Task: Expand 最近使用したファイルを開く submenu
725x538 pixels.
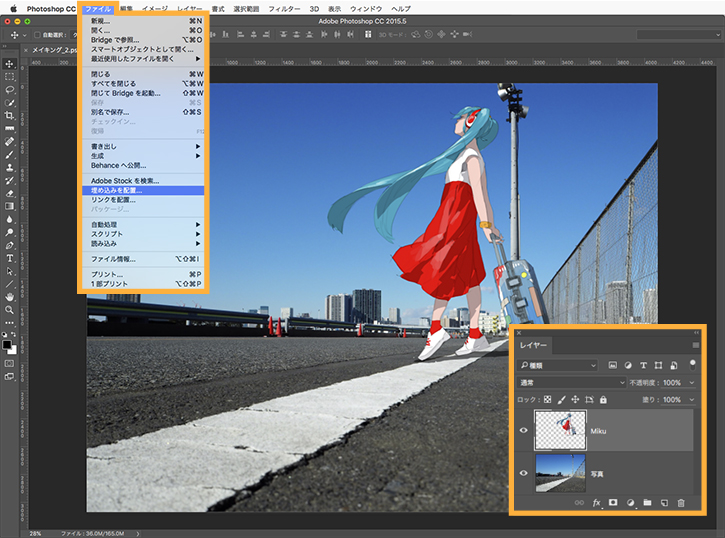Action: pos(143,59)
